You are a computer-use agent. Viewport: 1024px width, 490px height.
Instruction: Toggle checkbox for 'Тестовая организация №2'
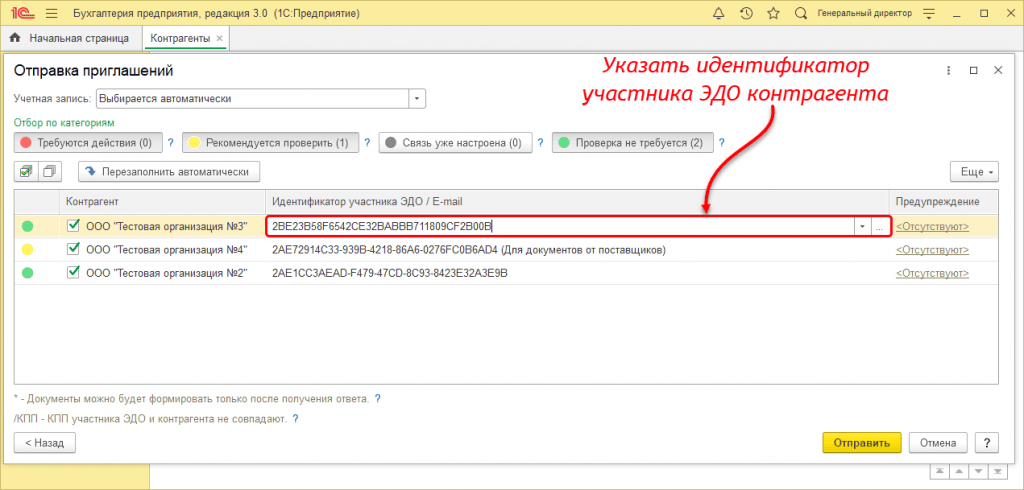(73, 272)
